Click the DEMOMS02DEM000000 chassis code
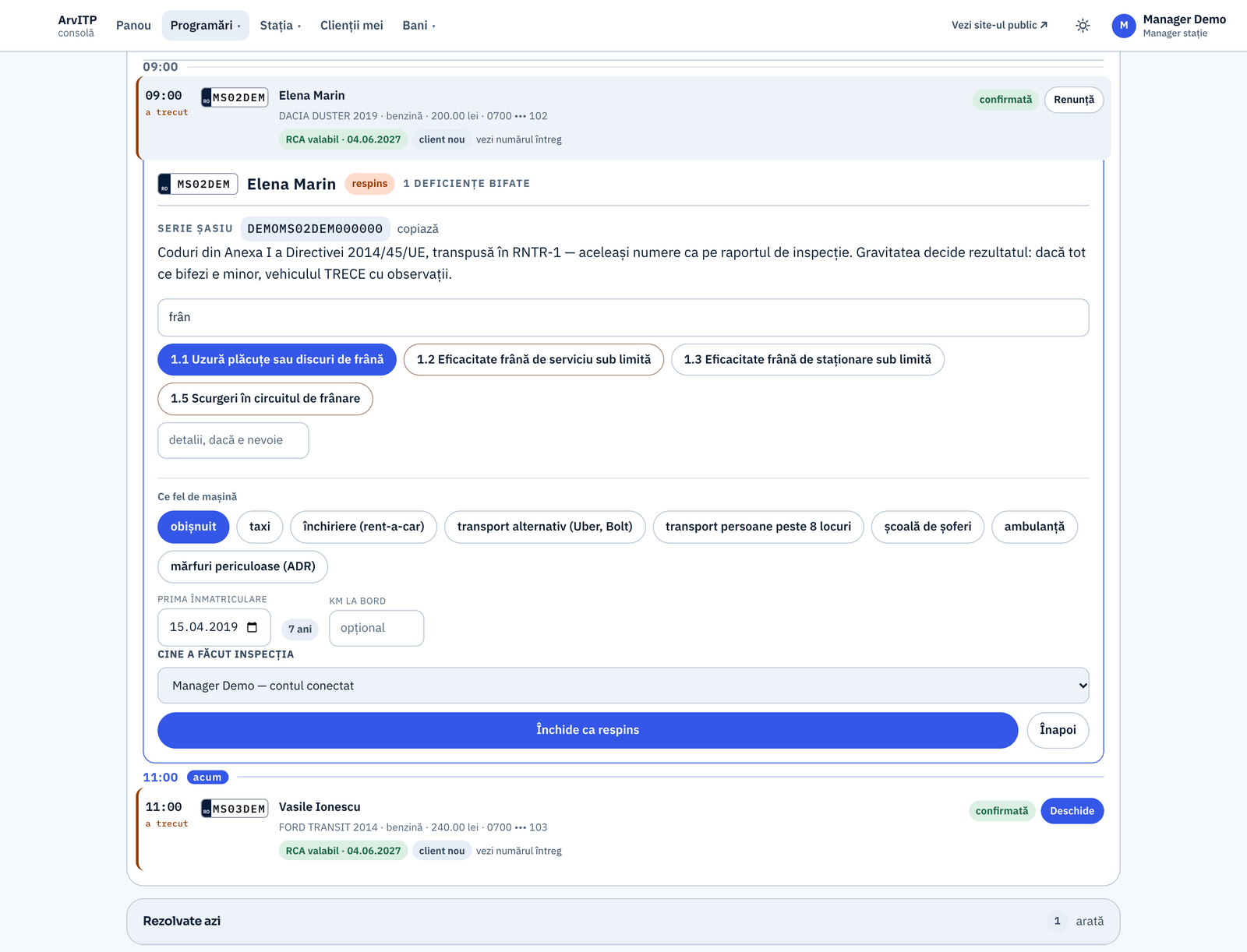This screenshot has height=952, width=1247. [315, 229]
